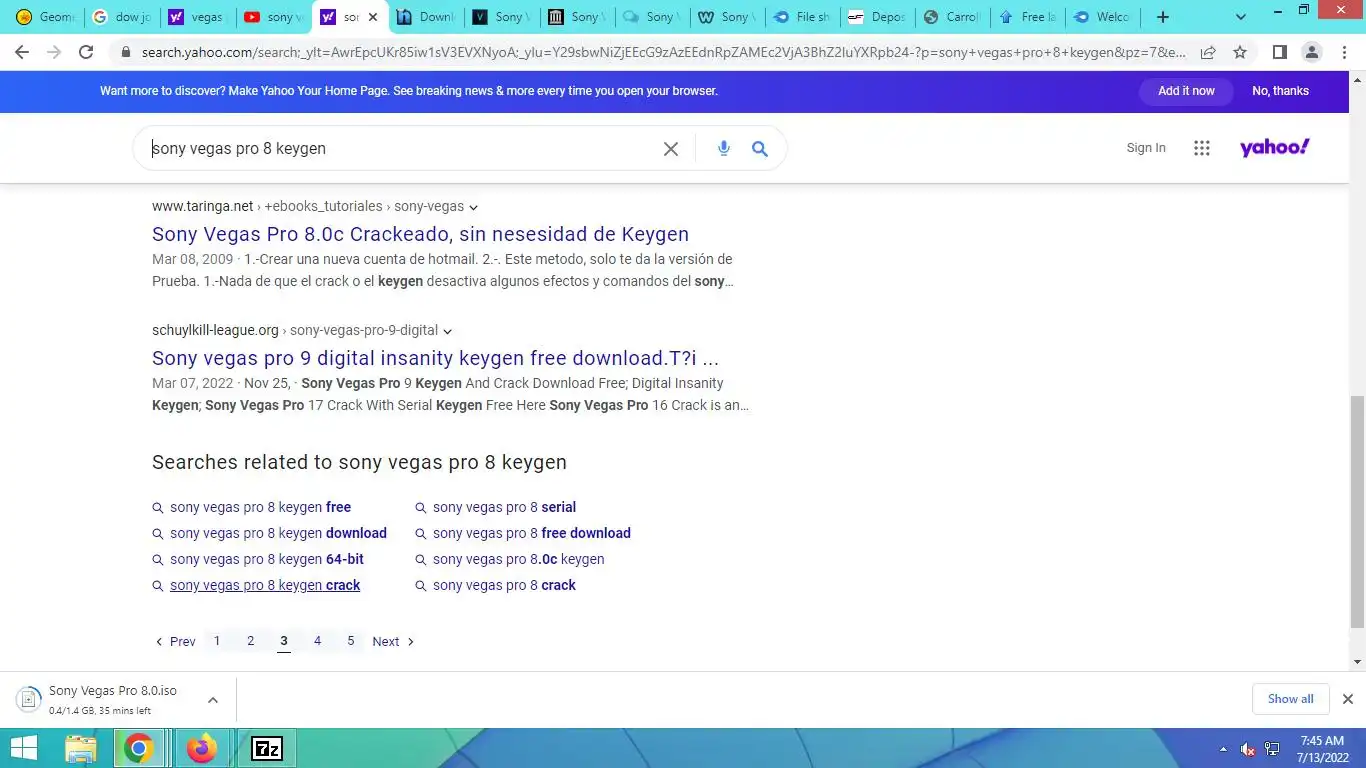This screenshot has width=1366, height=768.
Task: Open Sony Vegas Pro 8.0c Crackeado result
Action: tap(420, 234)
